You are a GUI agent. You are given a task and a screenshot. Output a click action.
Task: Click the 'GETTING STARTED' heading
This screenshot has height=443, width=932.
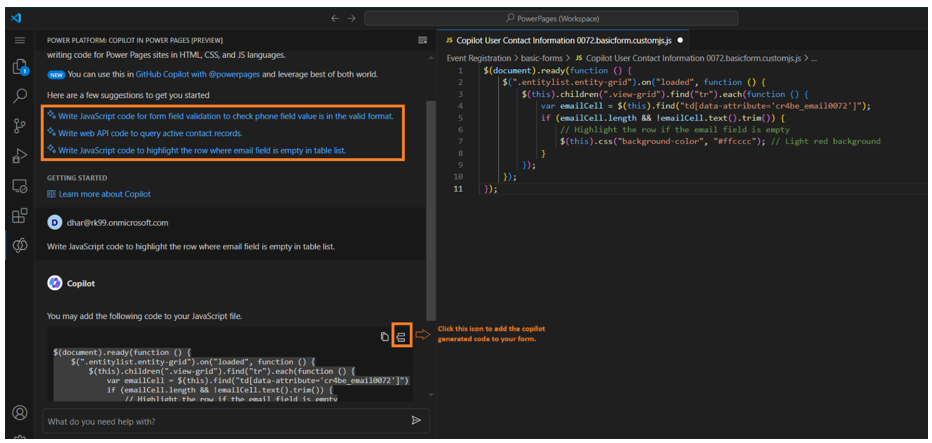pyautogui.click(x=77, y=178)
